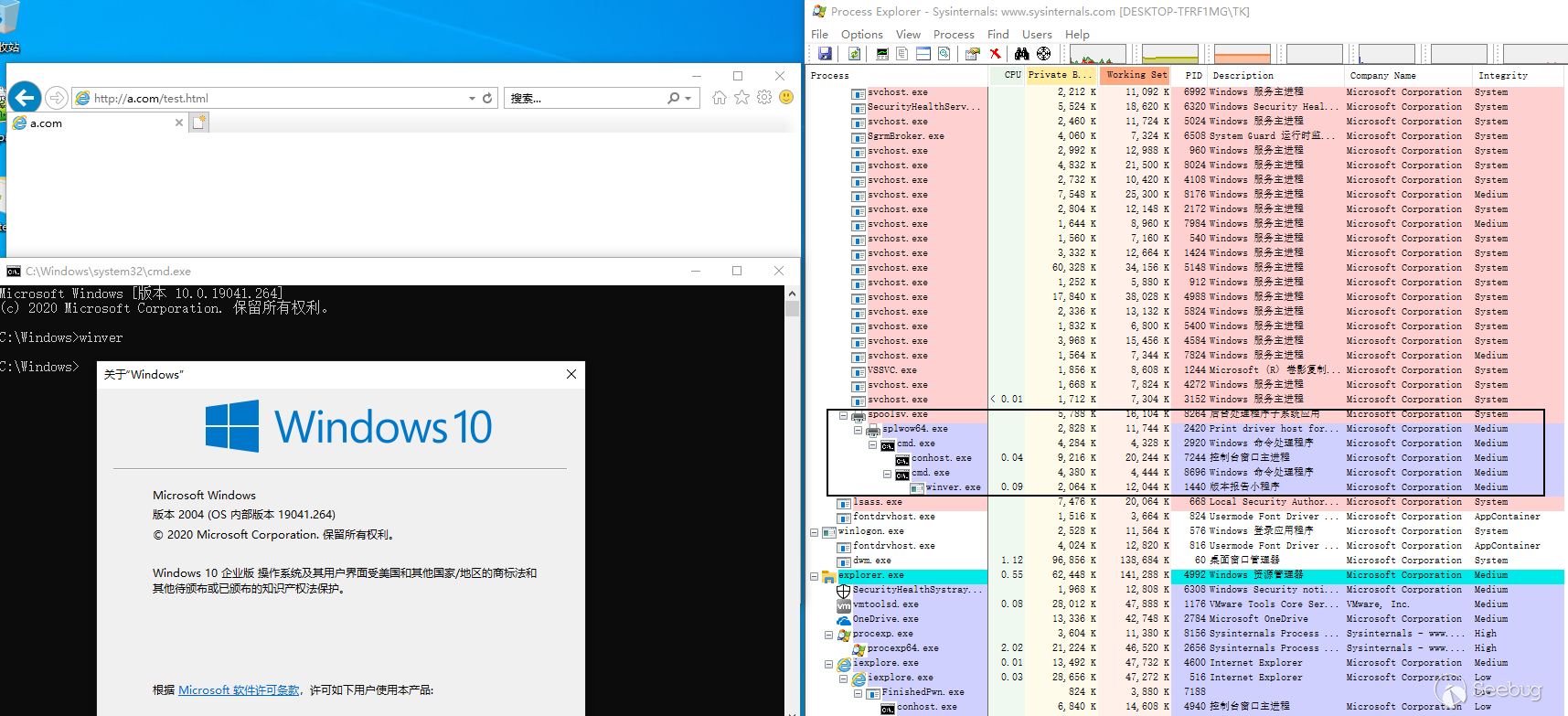The height and width of the screenshot is (716, 1568).
Task: Open Internet Explorer Tools gear icon
Action: click(764, 98)
